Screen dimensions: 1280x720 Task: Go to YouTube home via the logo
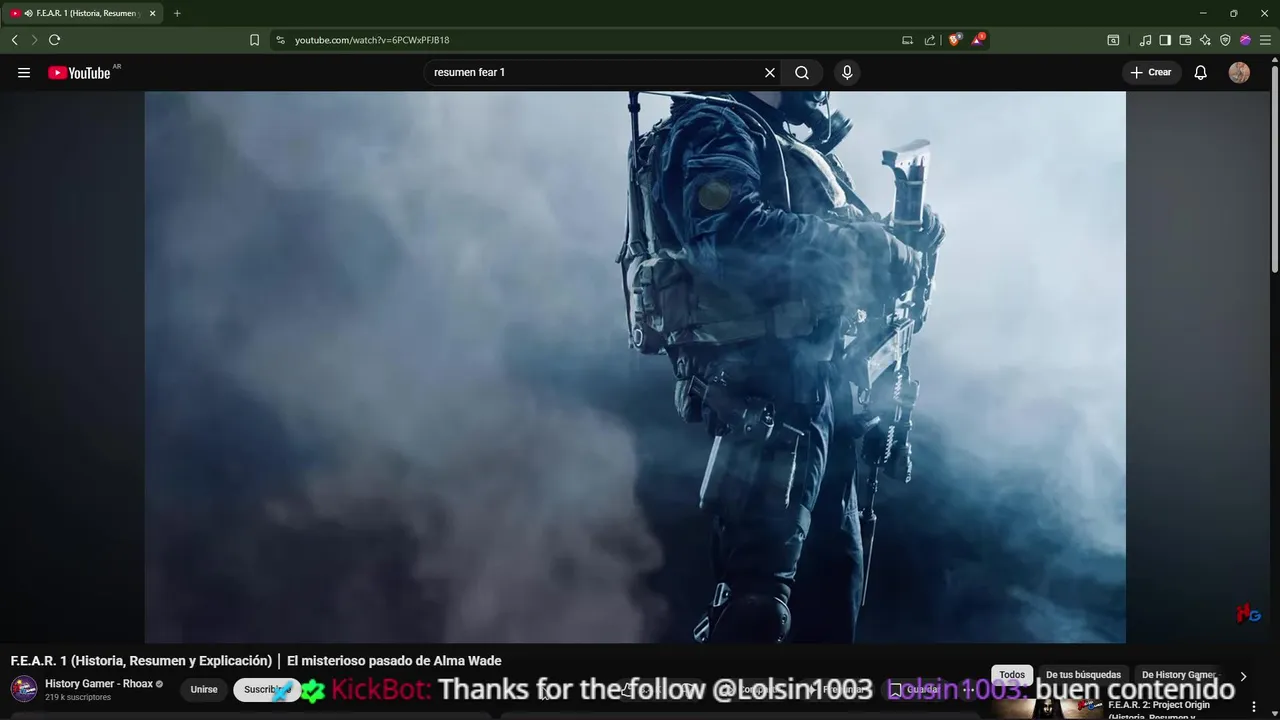(79, 72)
